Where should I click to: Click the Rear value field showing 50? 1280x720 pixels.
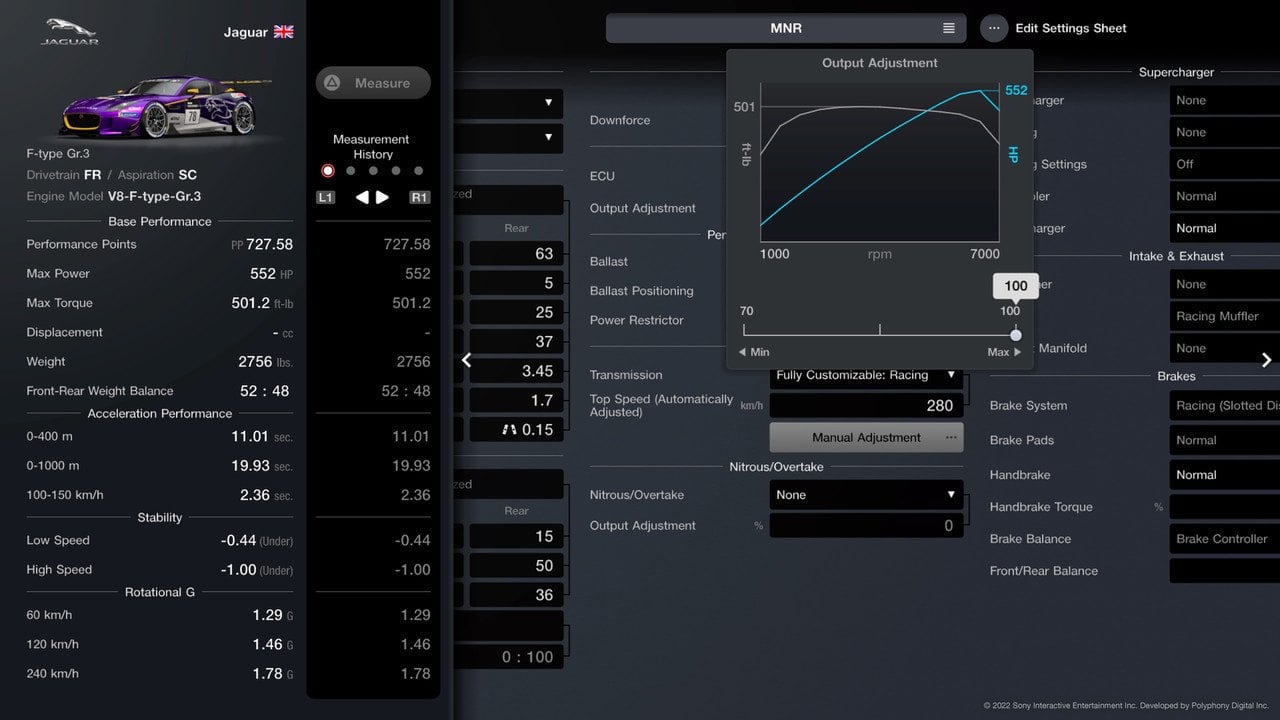[x=516, y=566]
